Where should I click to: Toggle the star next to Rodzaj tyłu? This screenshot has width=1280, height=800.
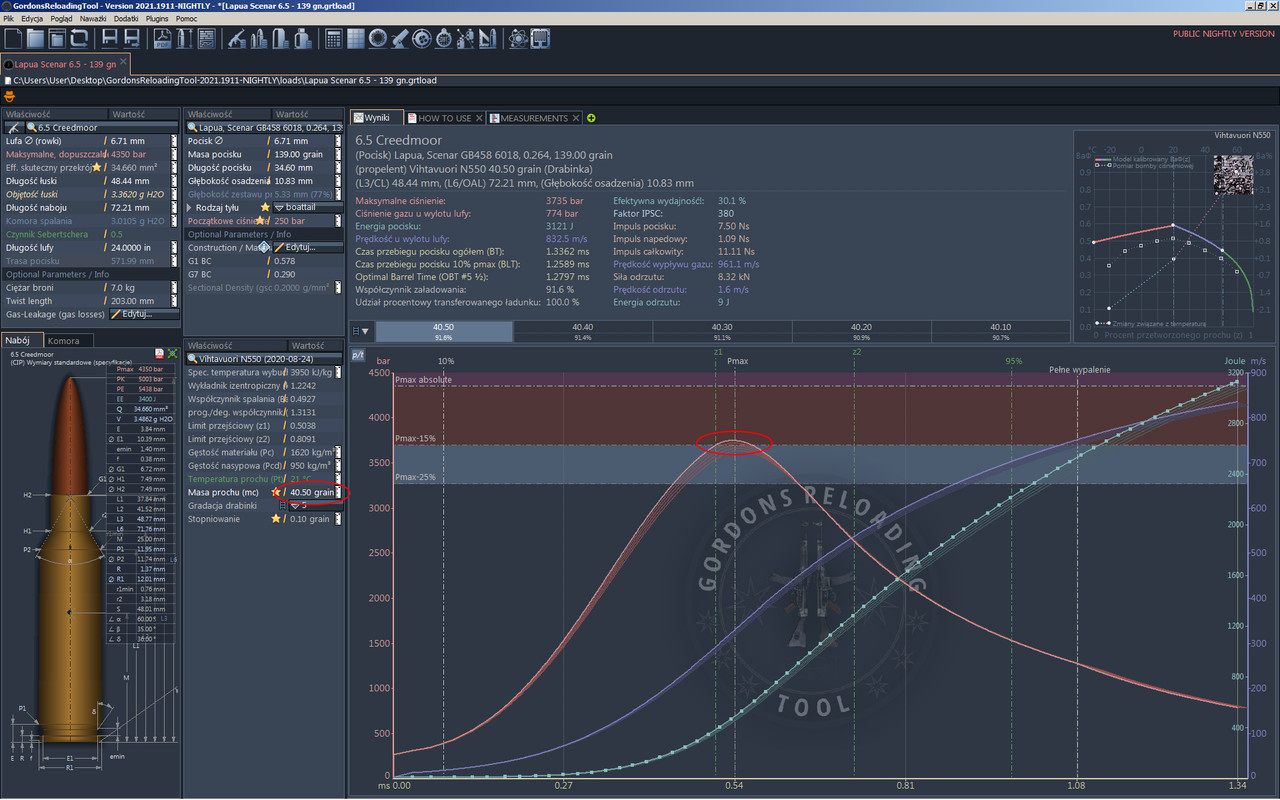[x=265, y=208]
